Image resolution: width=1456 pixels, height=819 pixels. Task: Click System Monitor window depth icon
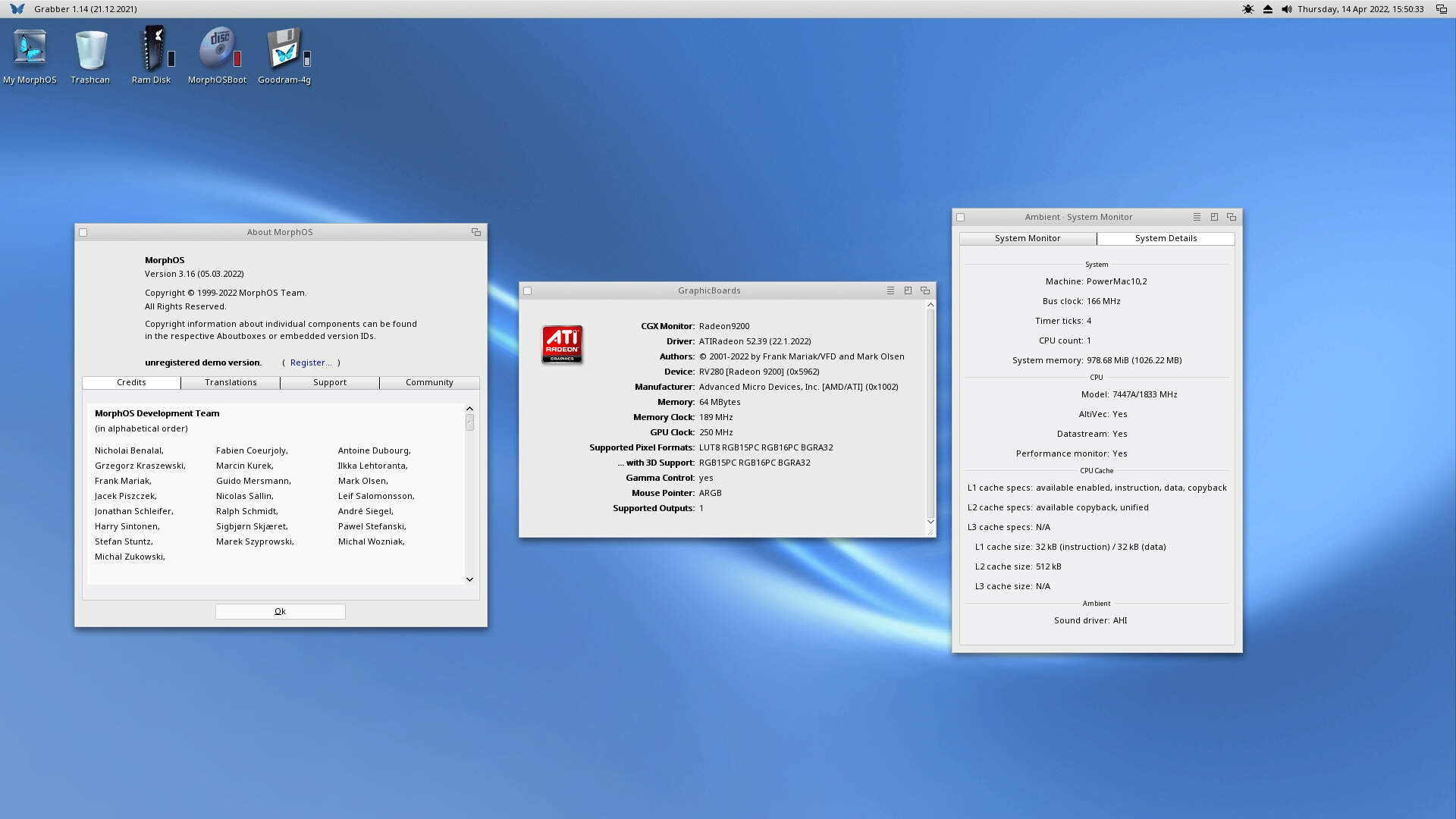[1232, 217]
